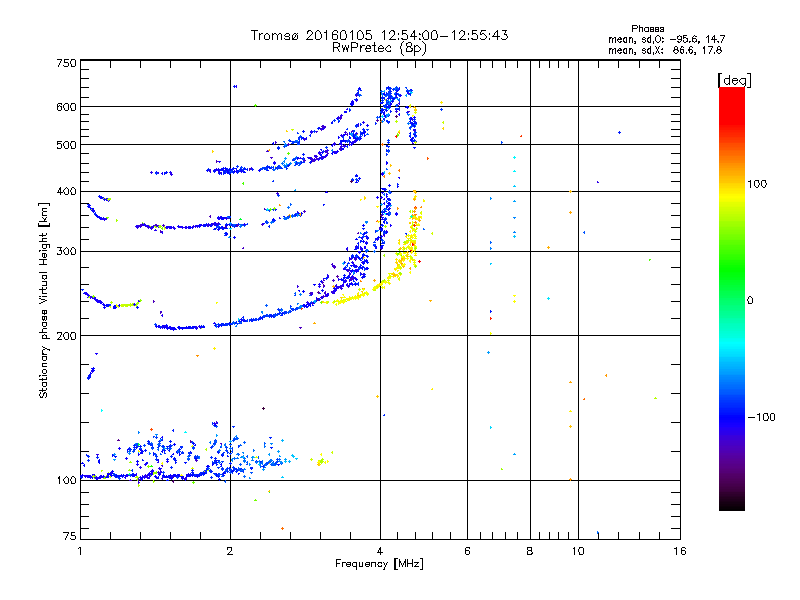This screenshot has width=800, height=600.
Task: Click the plot title 'Tromsø 20160105 12:54:00-12:55:43'
Action: pos(379,35)
